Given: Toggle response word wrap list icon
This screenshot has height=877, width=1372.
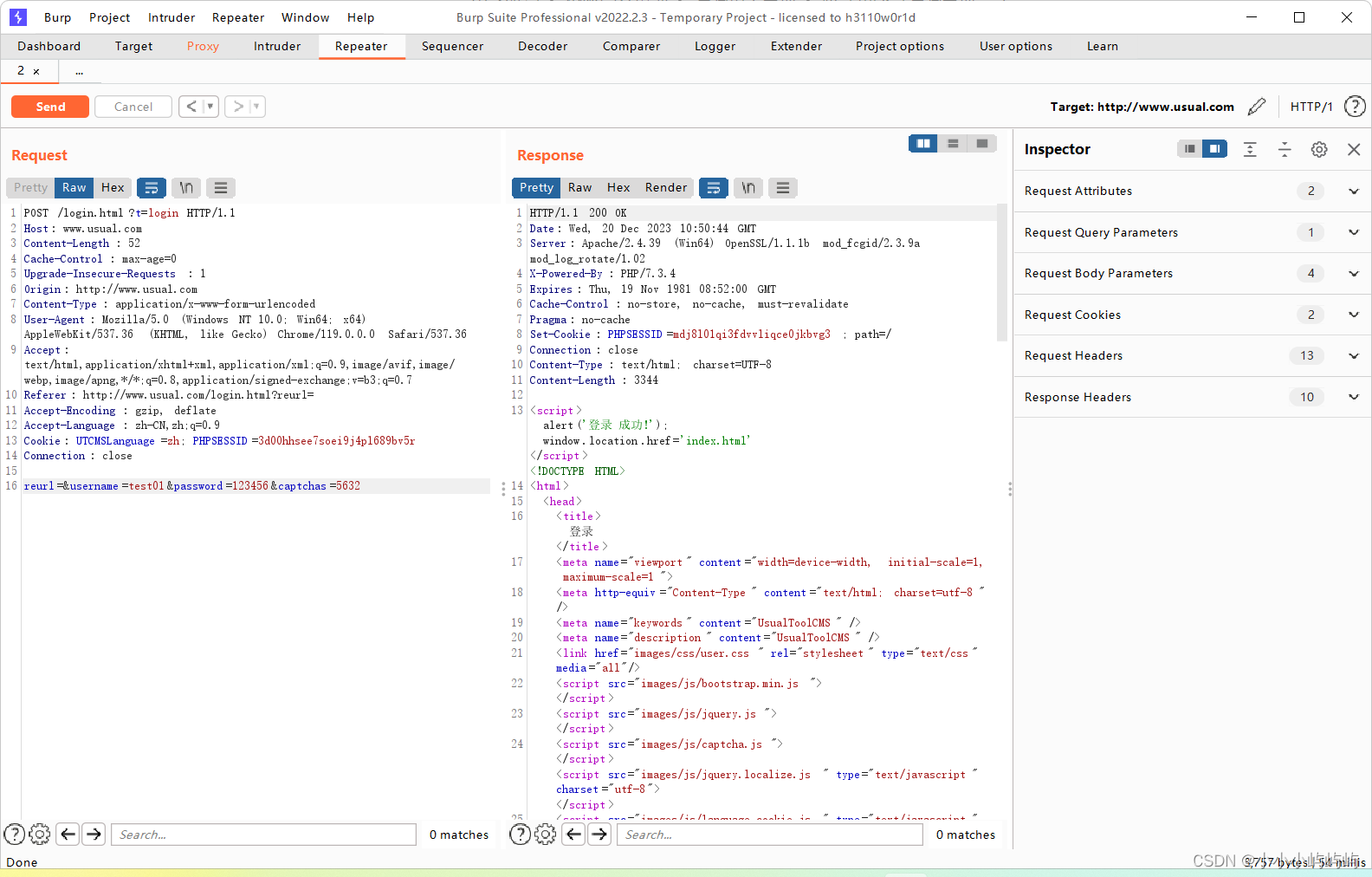Looking at the screenshot, I should (x=714, y=187).
